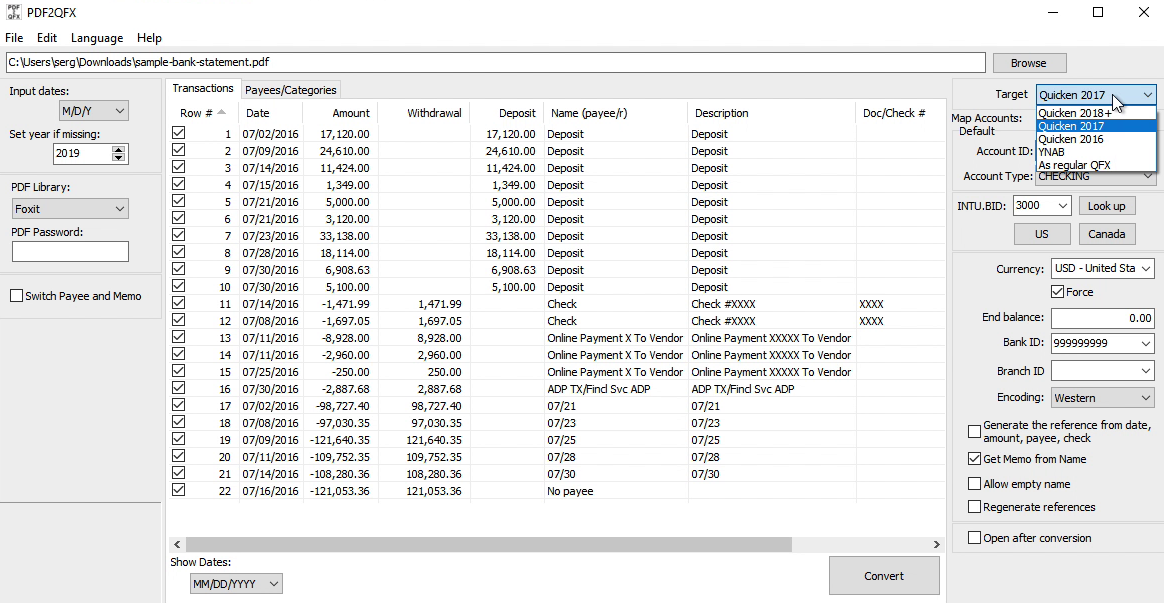Viewport: 1164px width, 603px height.
Task: Click the horizontal scrollbar right arrow
Action: tap(937, 544)
